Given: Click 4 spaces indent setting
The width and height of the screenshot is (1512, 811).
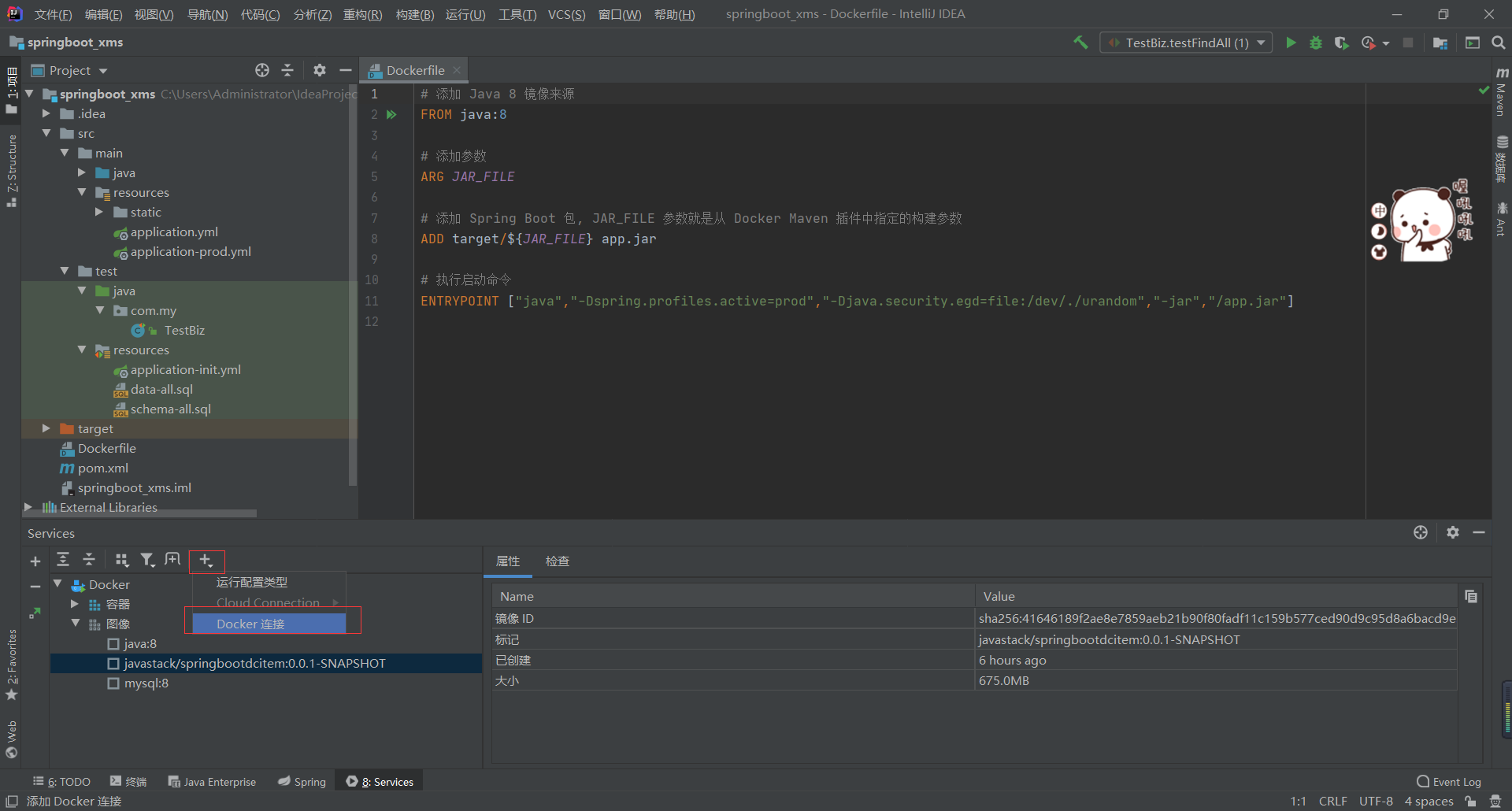Looking at the screenshot, I should (x=1429, y=802).
